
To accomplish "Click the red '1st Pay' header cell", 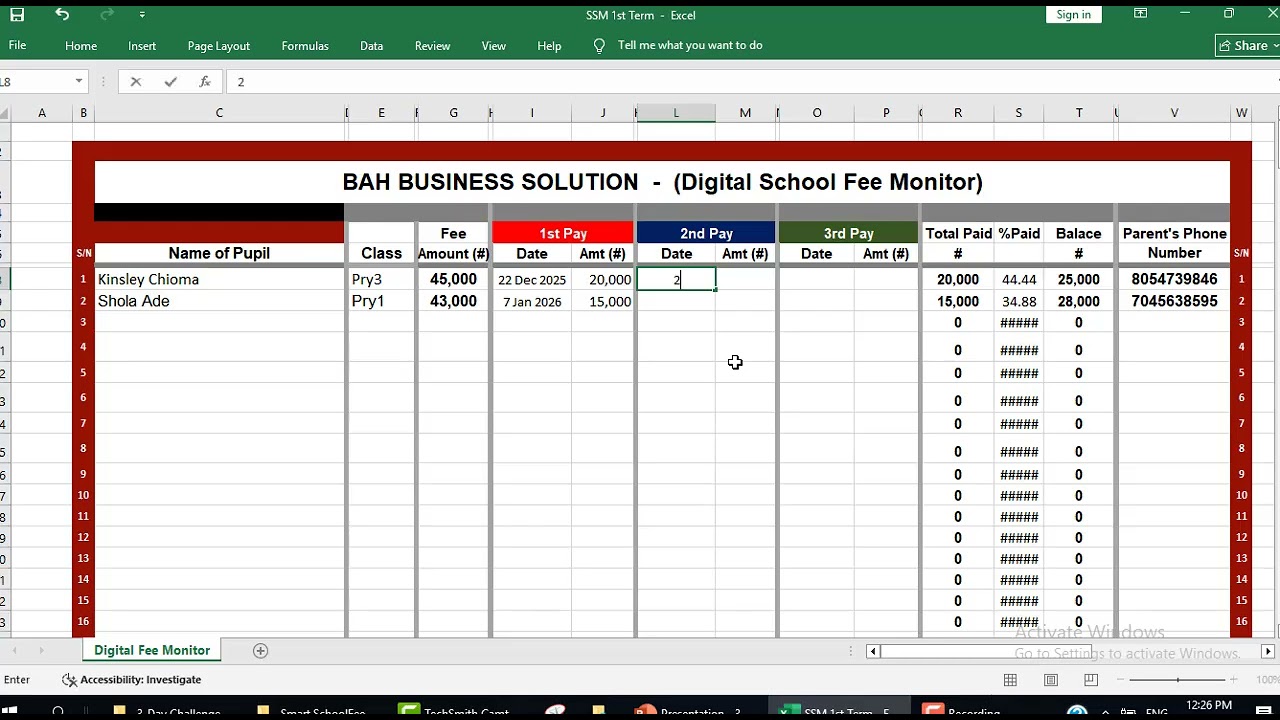I will point(563,233).
